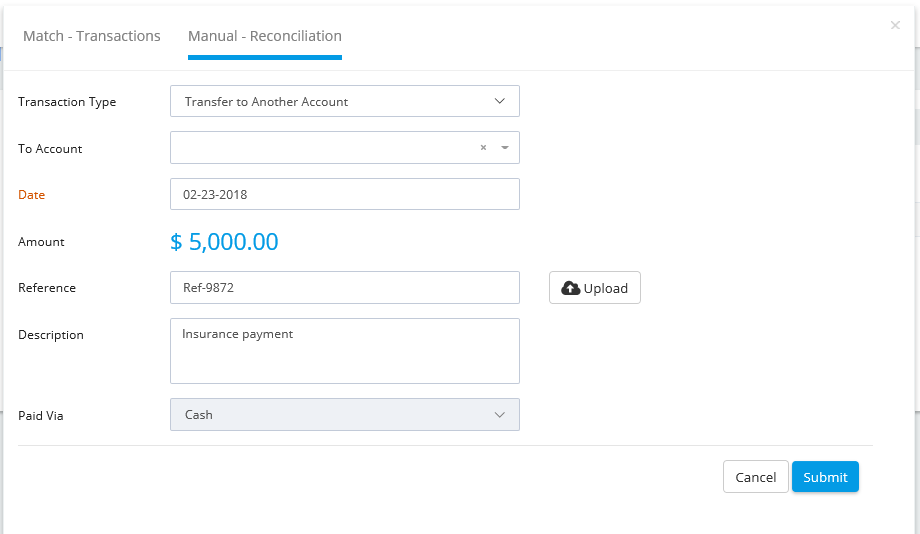Click the $ 5,000.00 amount
920x534 pixels.
(x=224, y=242)
